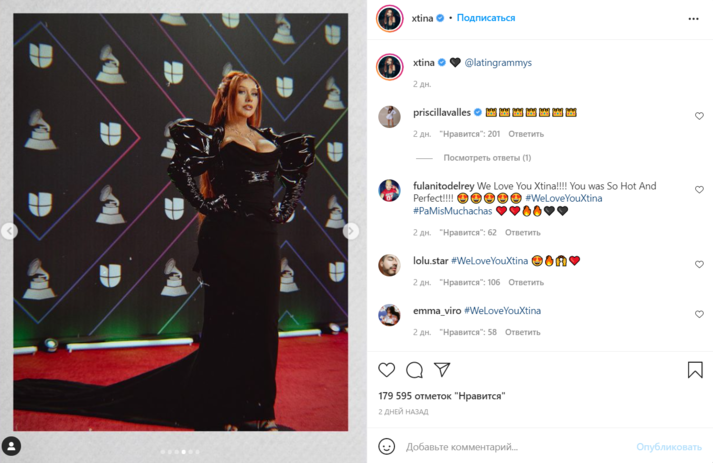This screenshot has height=463, width=713.
Task: Open the three-dot options menu
Action: [694, 18]
